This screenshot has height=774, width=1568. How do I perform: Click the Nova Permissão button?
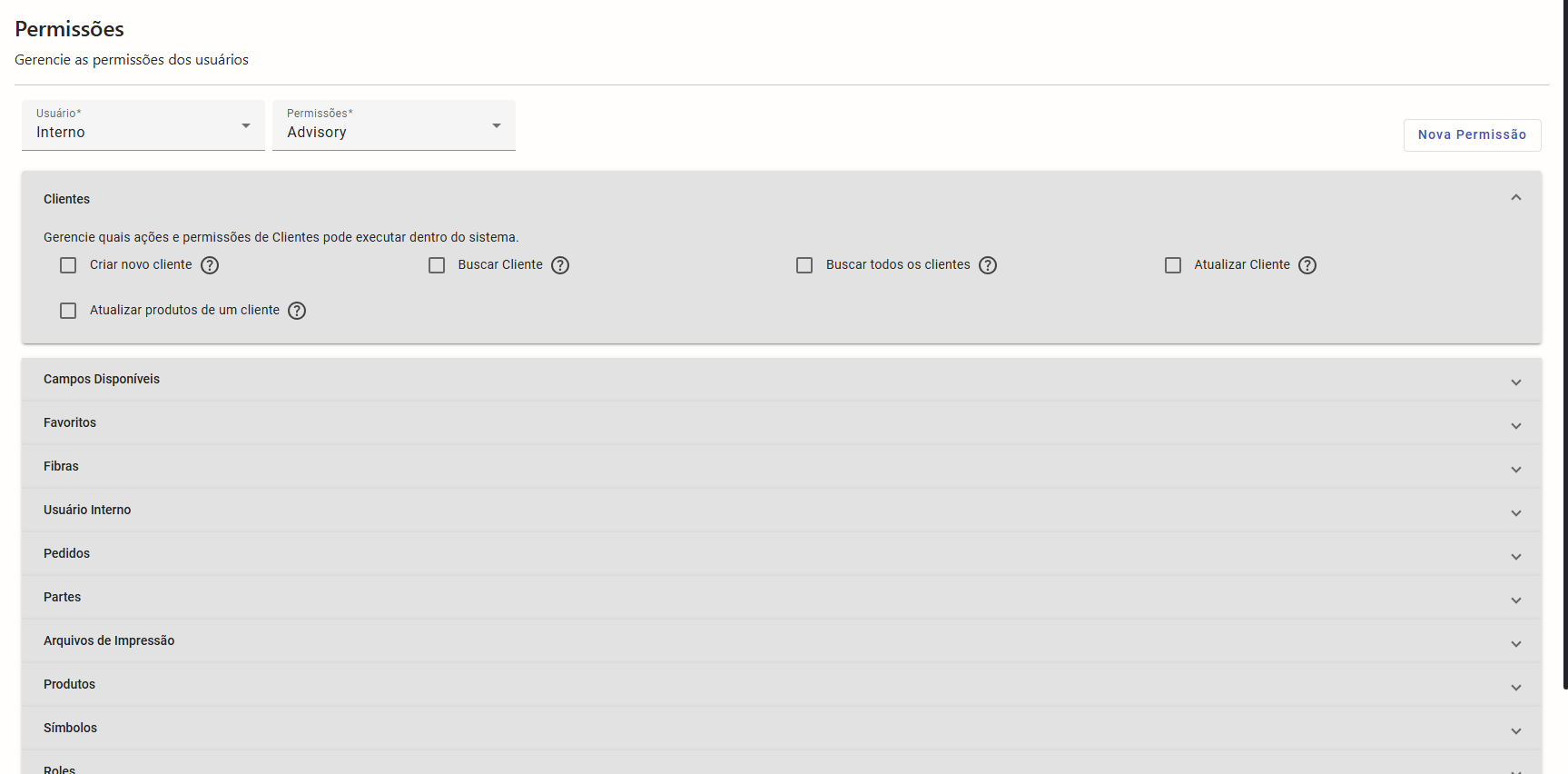click(x=1472, y=134)
